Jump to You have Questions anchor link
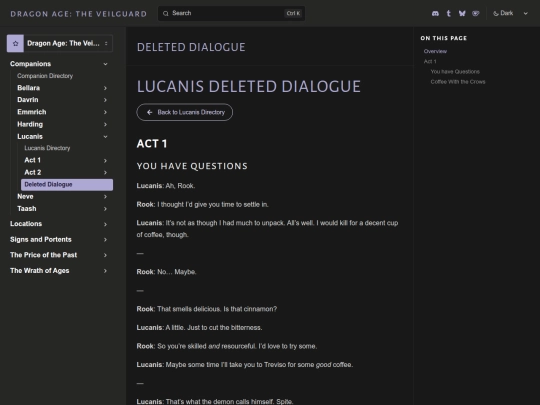Image resolution: width=540 pixels, height=405 pixels. (x=455, y=72)
